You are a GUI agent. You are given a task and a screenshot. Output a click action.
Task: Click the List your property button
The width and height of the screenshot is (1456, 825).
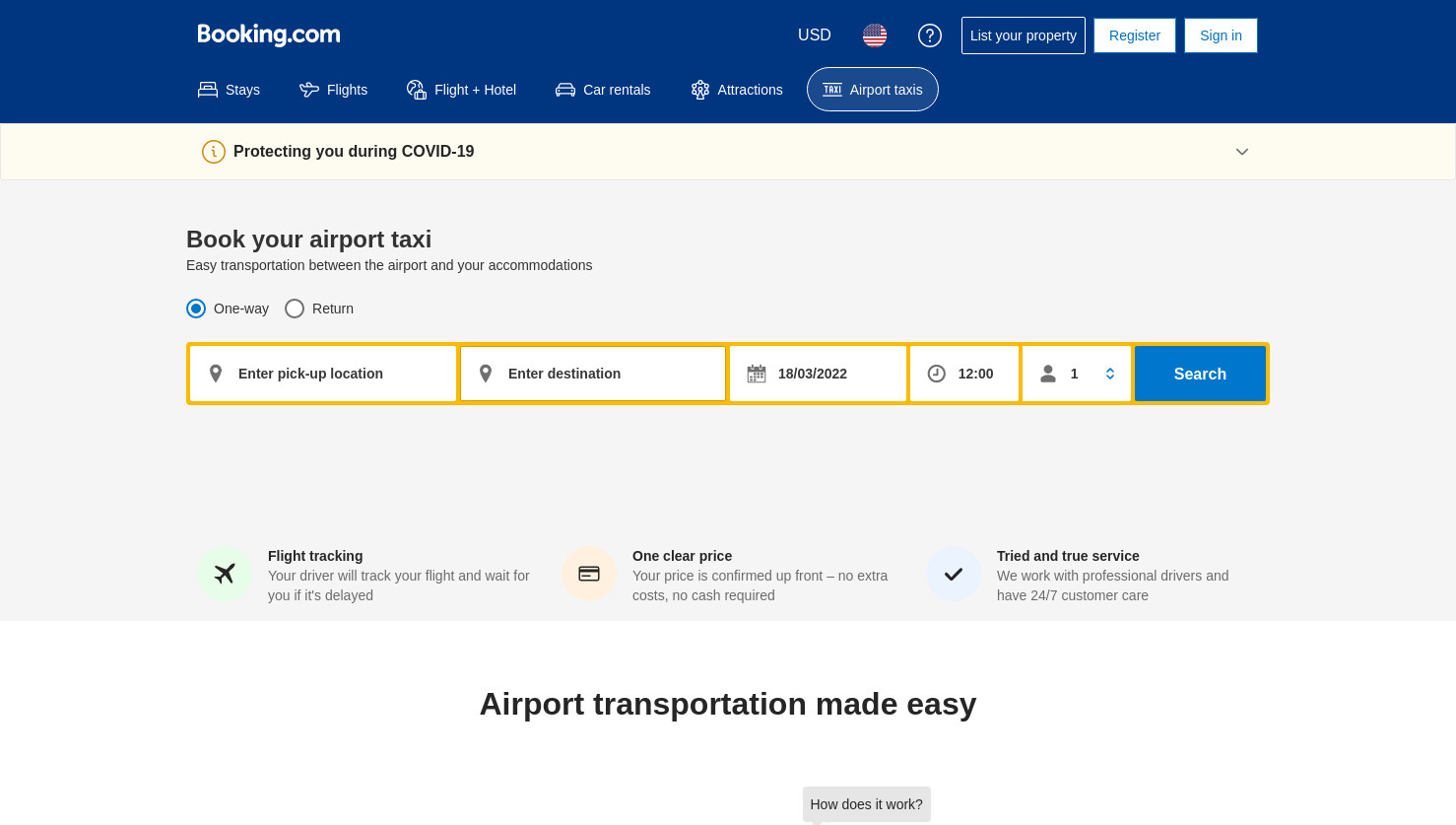[x=1024, y=35]
